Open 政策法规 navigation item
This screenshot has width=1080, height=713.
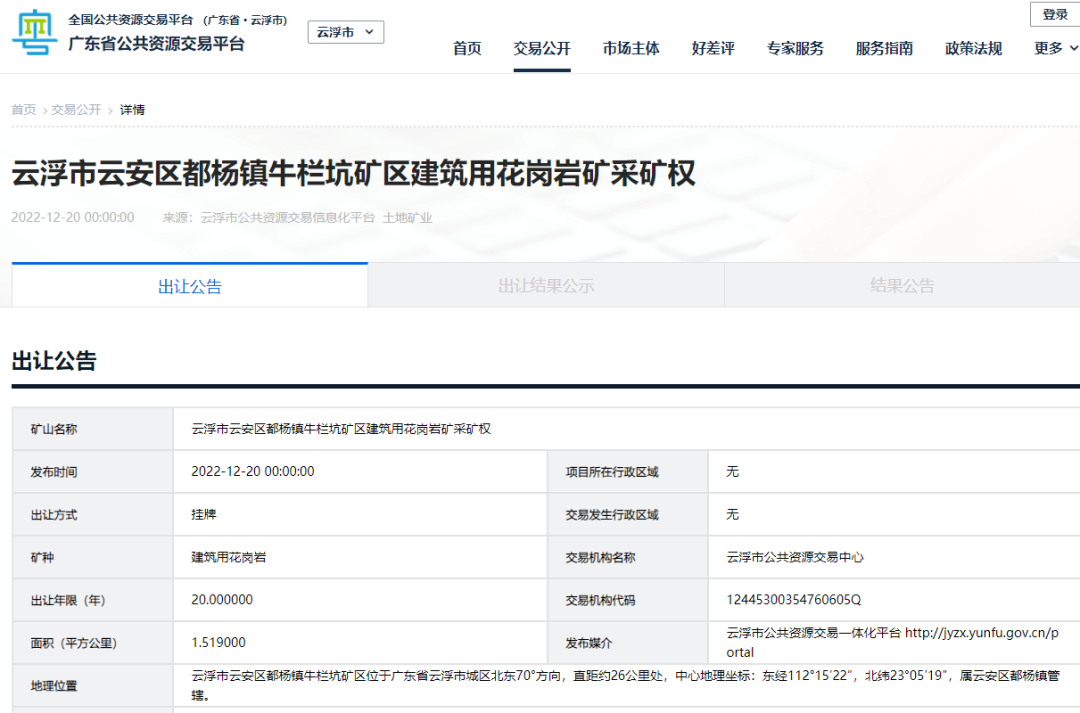(973, 48)
